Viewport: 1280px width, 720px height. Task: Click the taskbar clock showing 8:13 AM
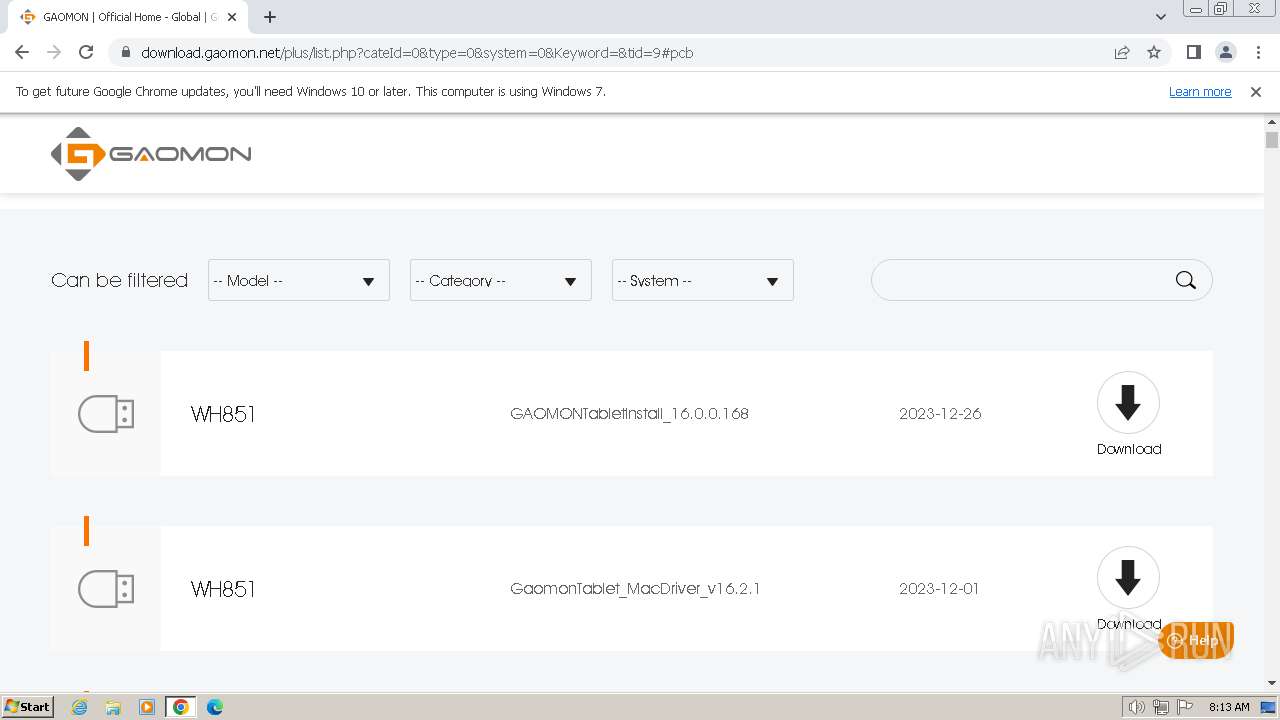[1229, 707]
